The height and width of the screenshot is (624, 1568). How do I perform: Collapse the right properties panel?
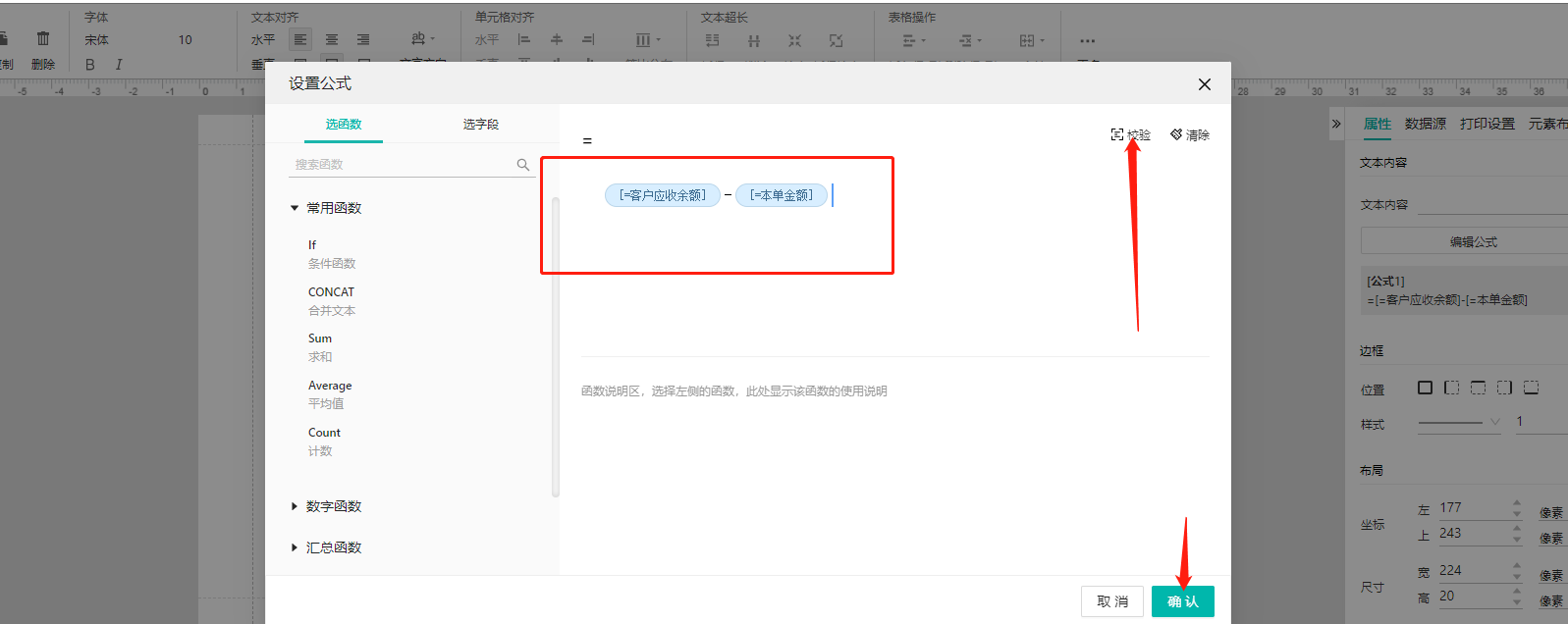pos(1336,124)
